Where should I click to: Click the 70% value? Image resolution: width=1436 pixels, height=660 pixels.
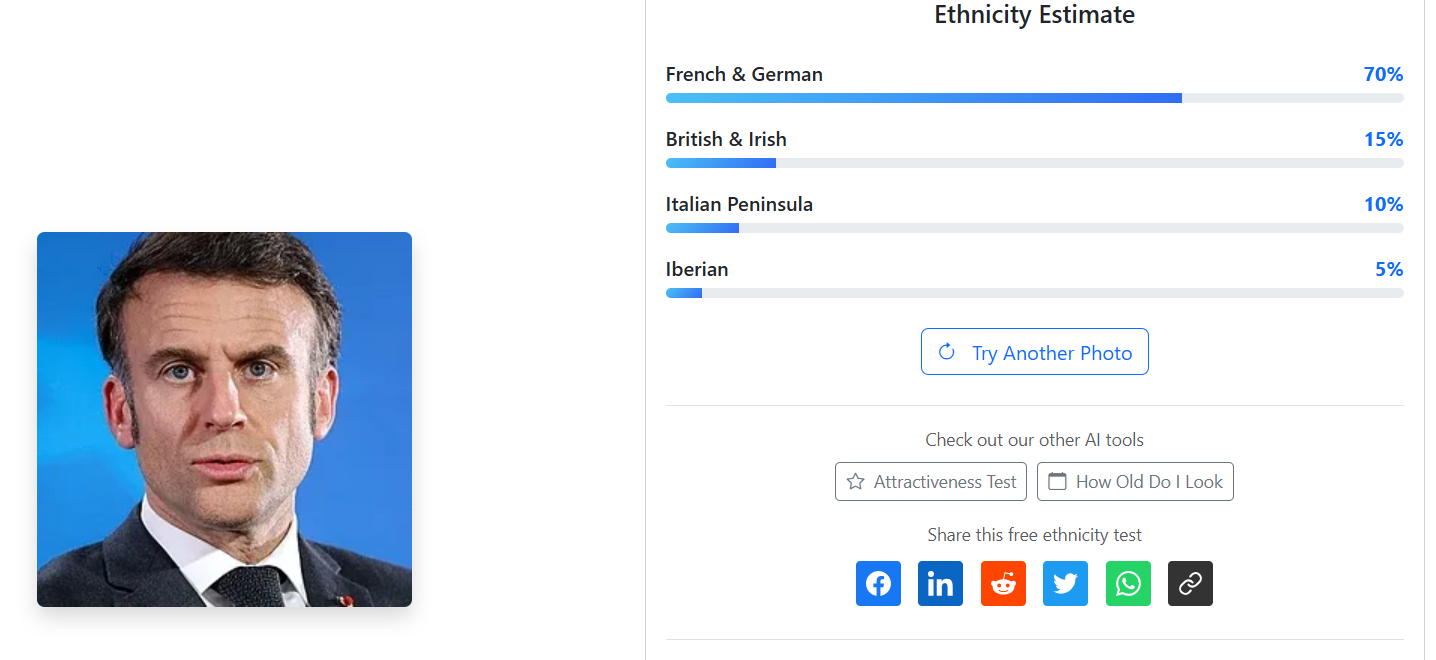pos(1383,74)
